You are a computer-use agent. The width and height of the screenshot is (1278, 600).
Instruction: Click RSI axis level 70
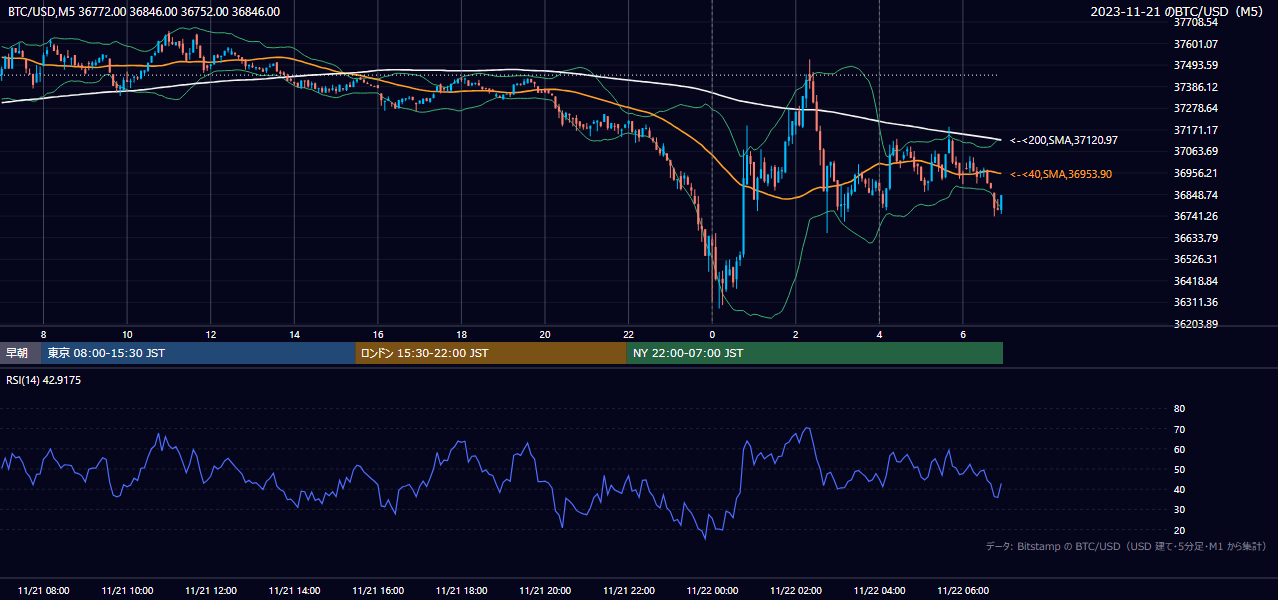click(1179, 429)
